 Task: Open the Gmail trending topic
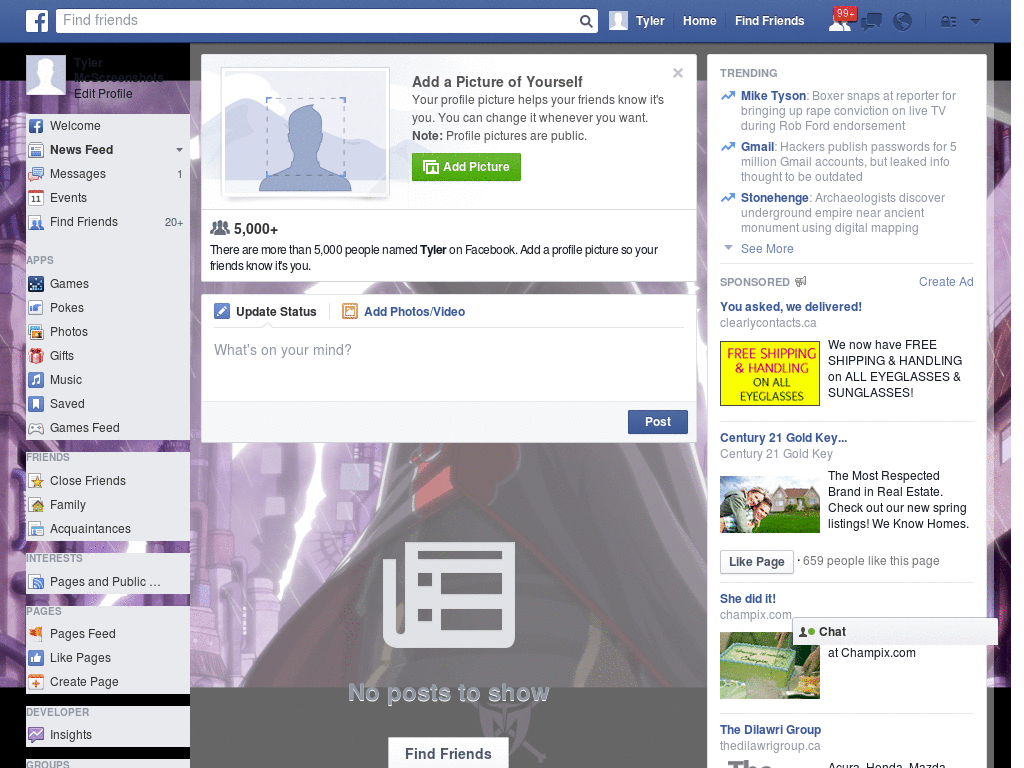[x=758, y=147]
